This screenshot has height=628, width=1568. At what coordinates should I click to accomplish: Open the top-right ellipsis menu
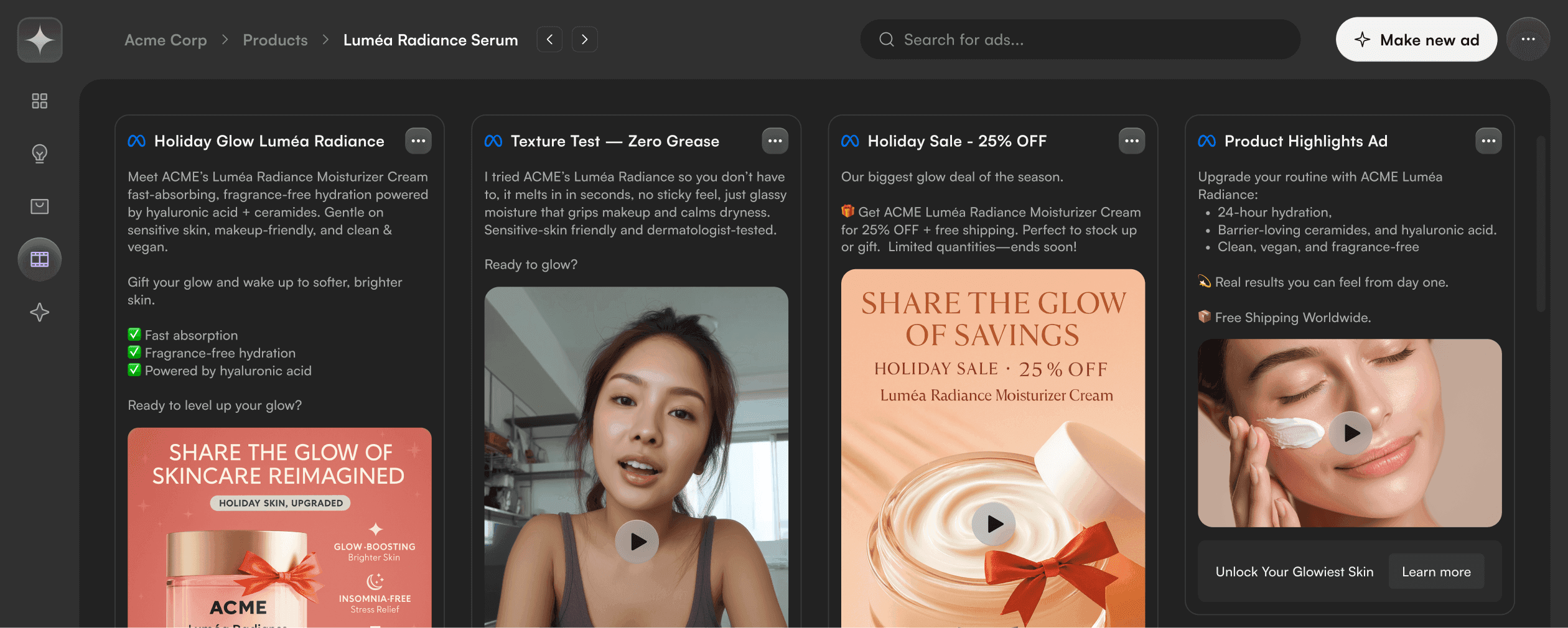[x=1528, y=39]
